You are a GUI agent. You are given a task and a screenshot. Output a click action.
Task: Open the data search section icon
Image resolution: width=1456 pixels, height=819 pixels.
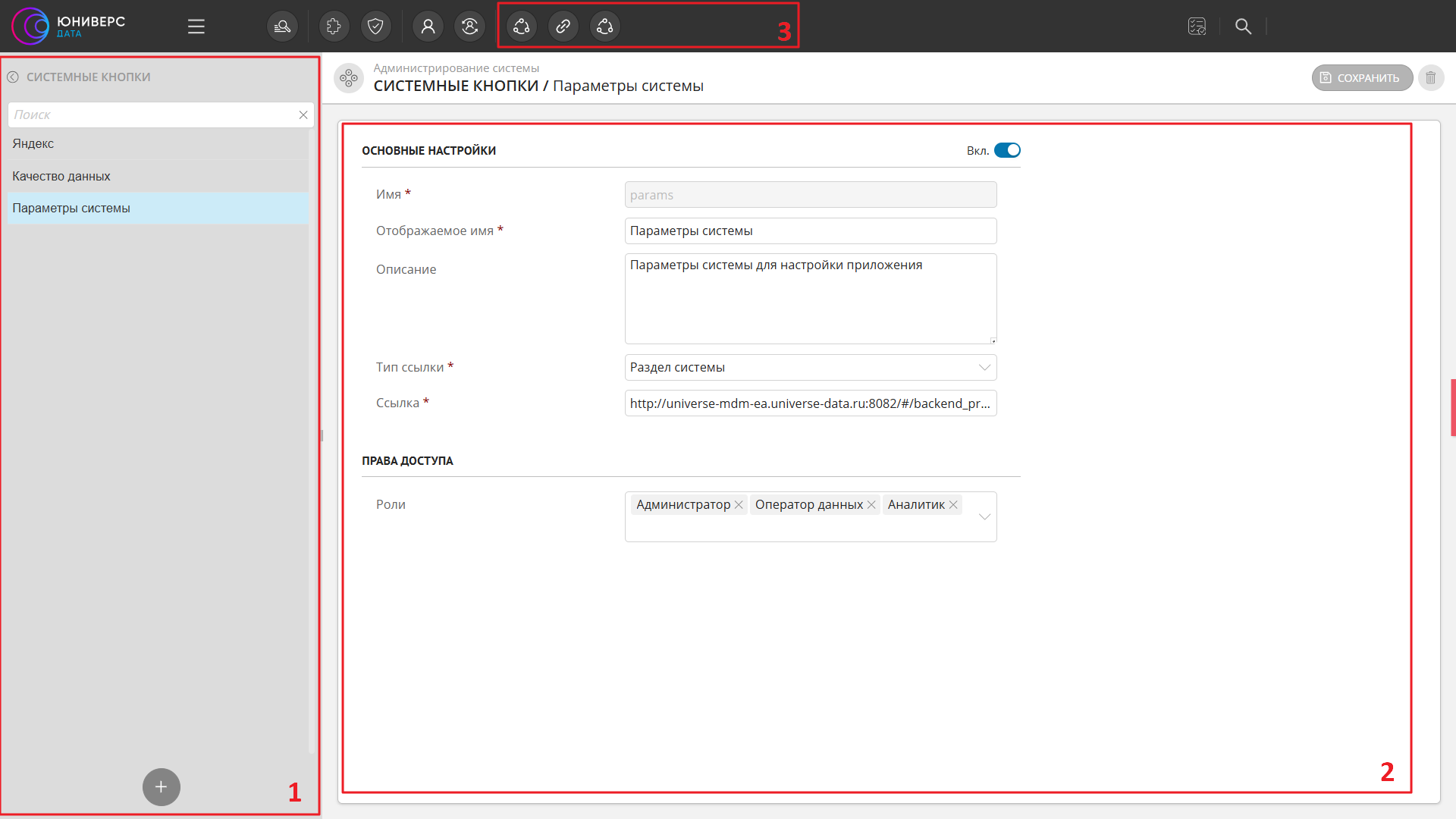[x=282, y=27]
